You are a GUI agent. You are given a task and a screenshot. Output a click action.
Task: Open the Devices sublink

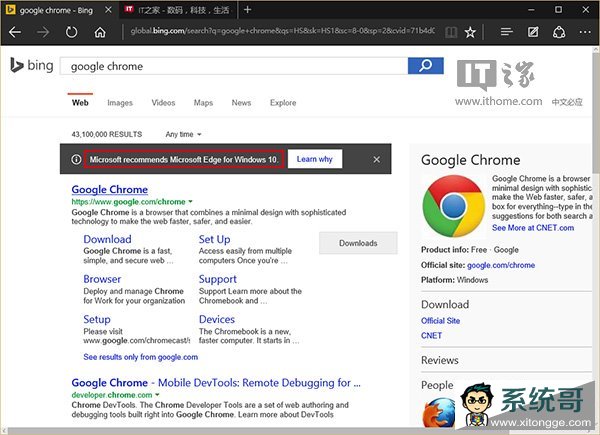[x=217, y=319]
